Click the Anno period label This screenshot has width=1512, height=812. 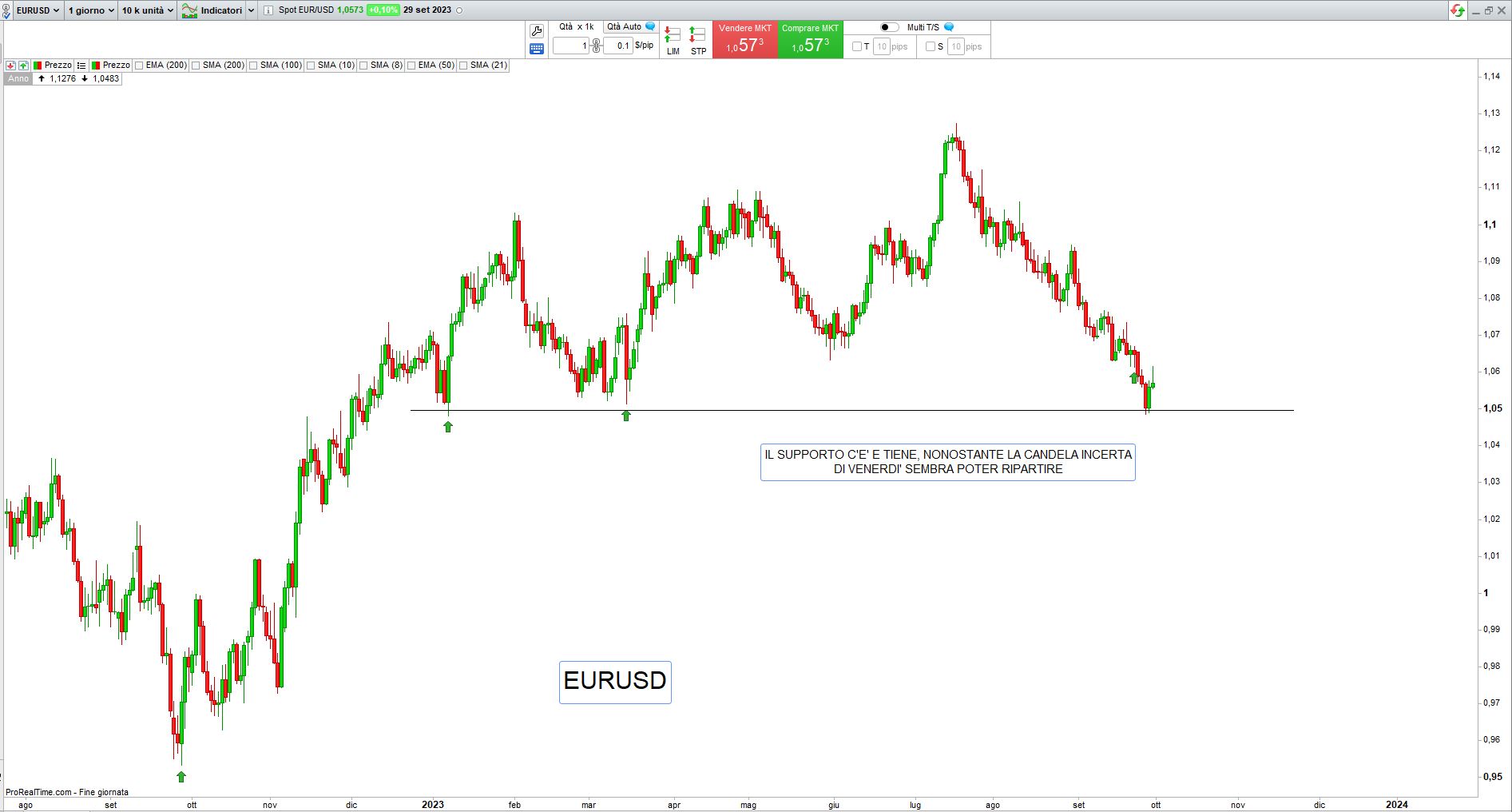click(18, 79)
